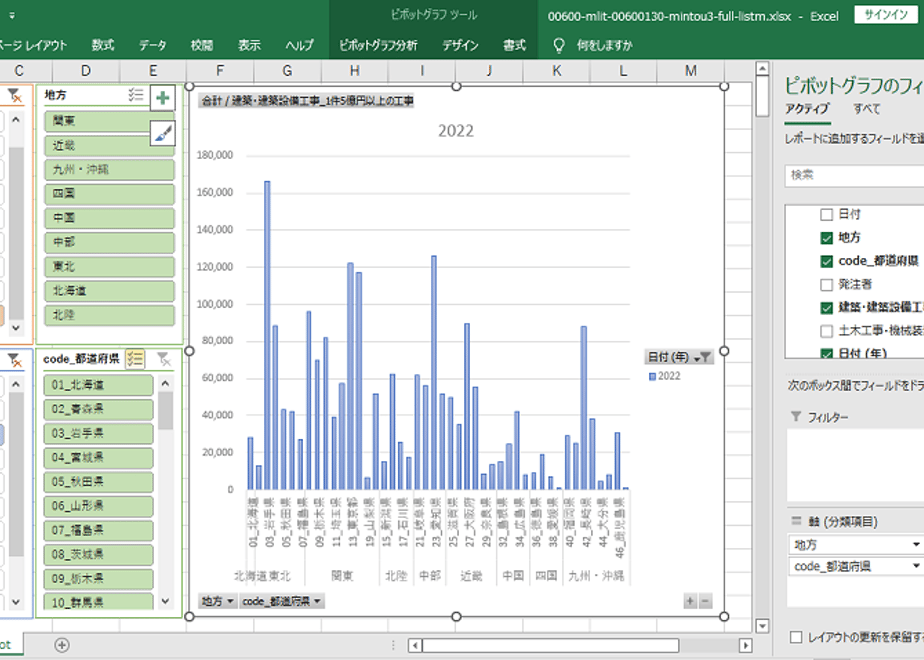Select 01_北海道 in prefecture slicer
This screenshot has width=924, height=660.
click(98, 385)
